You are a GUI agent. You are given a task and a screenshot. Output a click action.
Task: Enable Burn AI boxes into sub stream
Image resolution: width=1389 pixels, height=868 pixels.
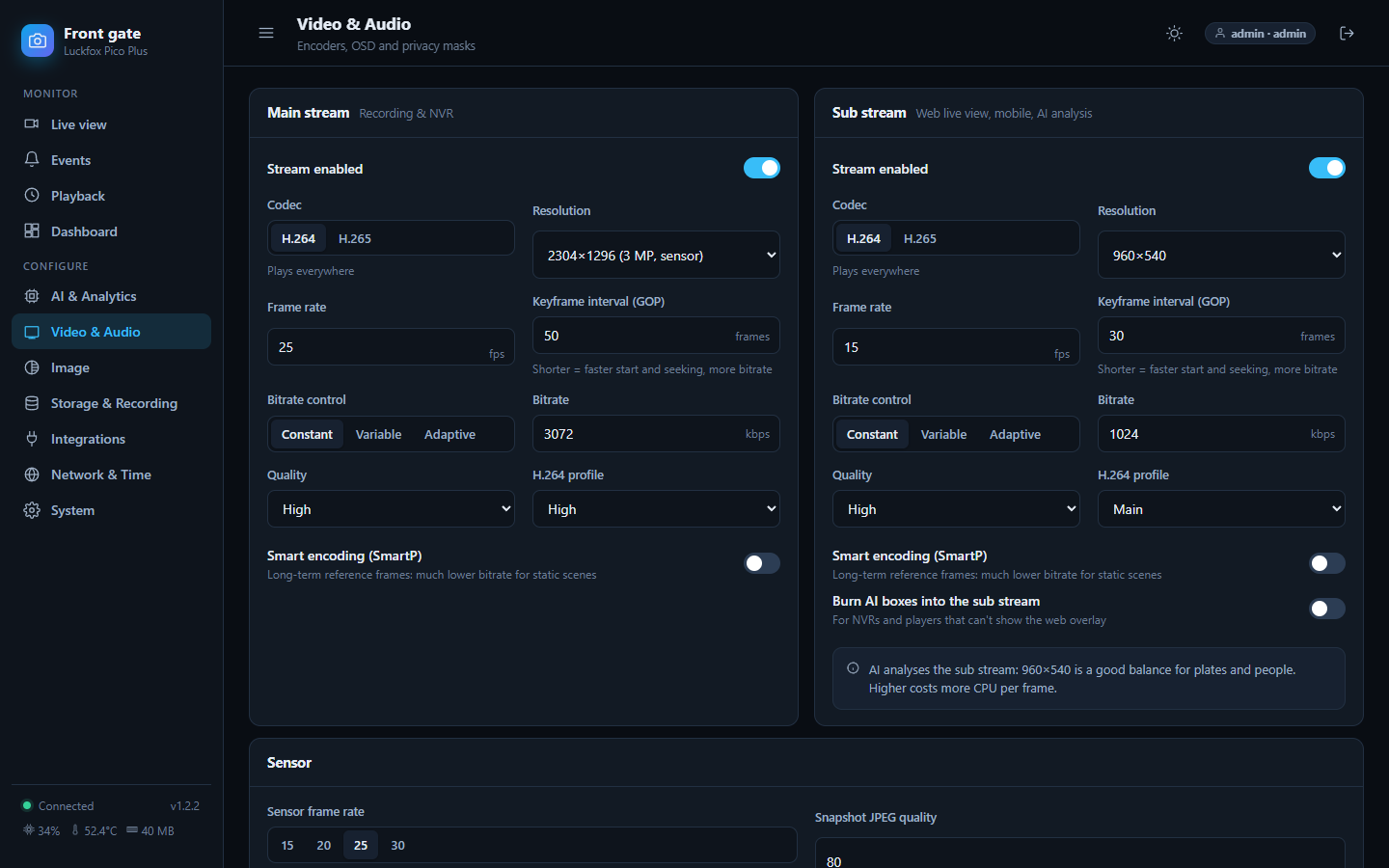pos(1327,609)
